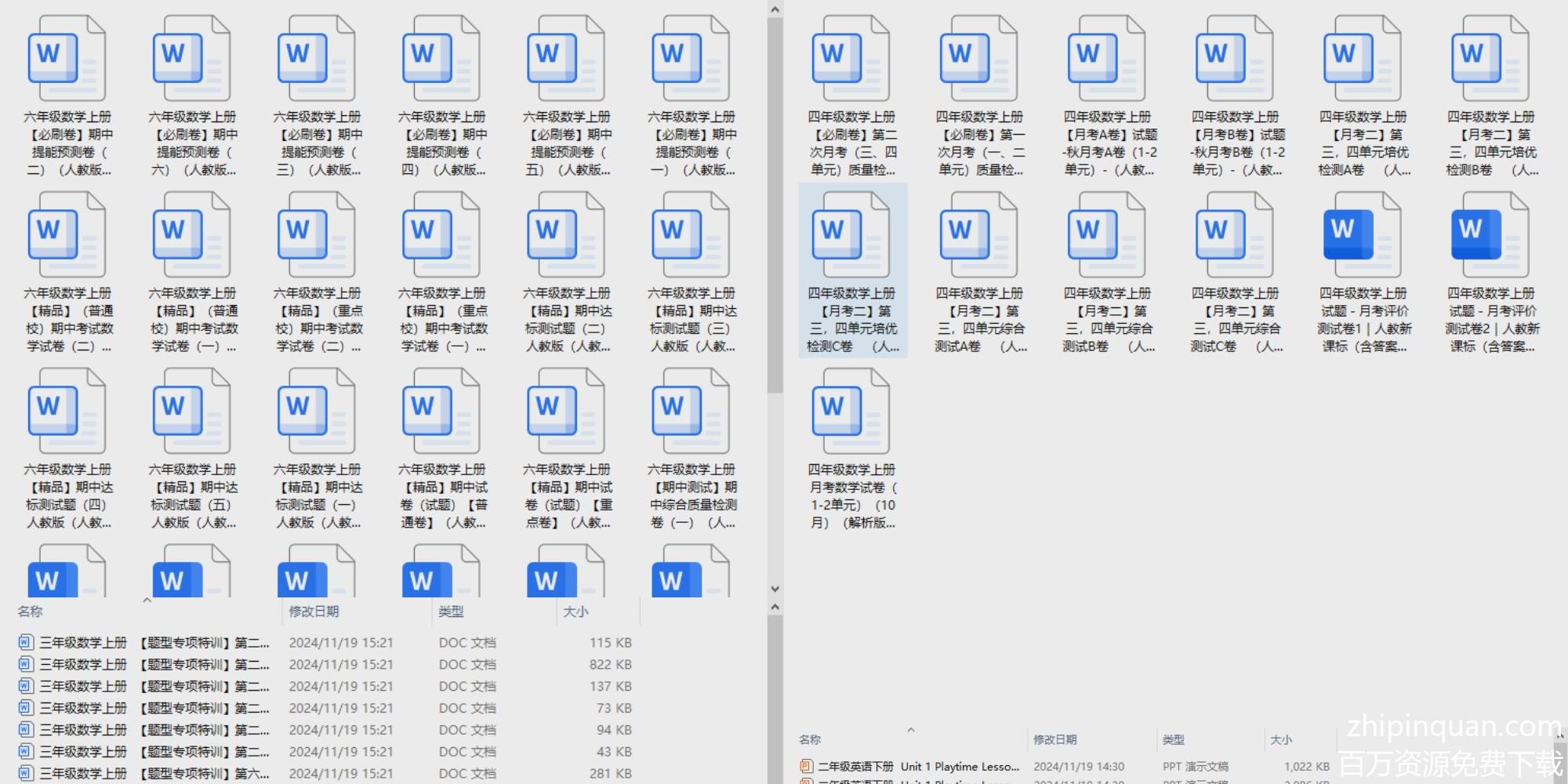
Task: Open 二年级英语下册 Unit 1 Playtime PPT file
Action: pyautogui.click(x=917, y=767)
